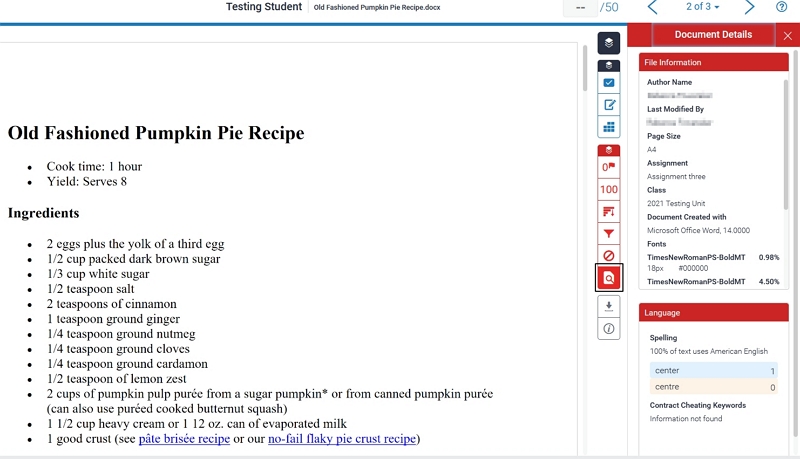The width and height of the screenshot is (800, 459).
Task: Click the 'A4' page size value
Action: [652, 149]
